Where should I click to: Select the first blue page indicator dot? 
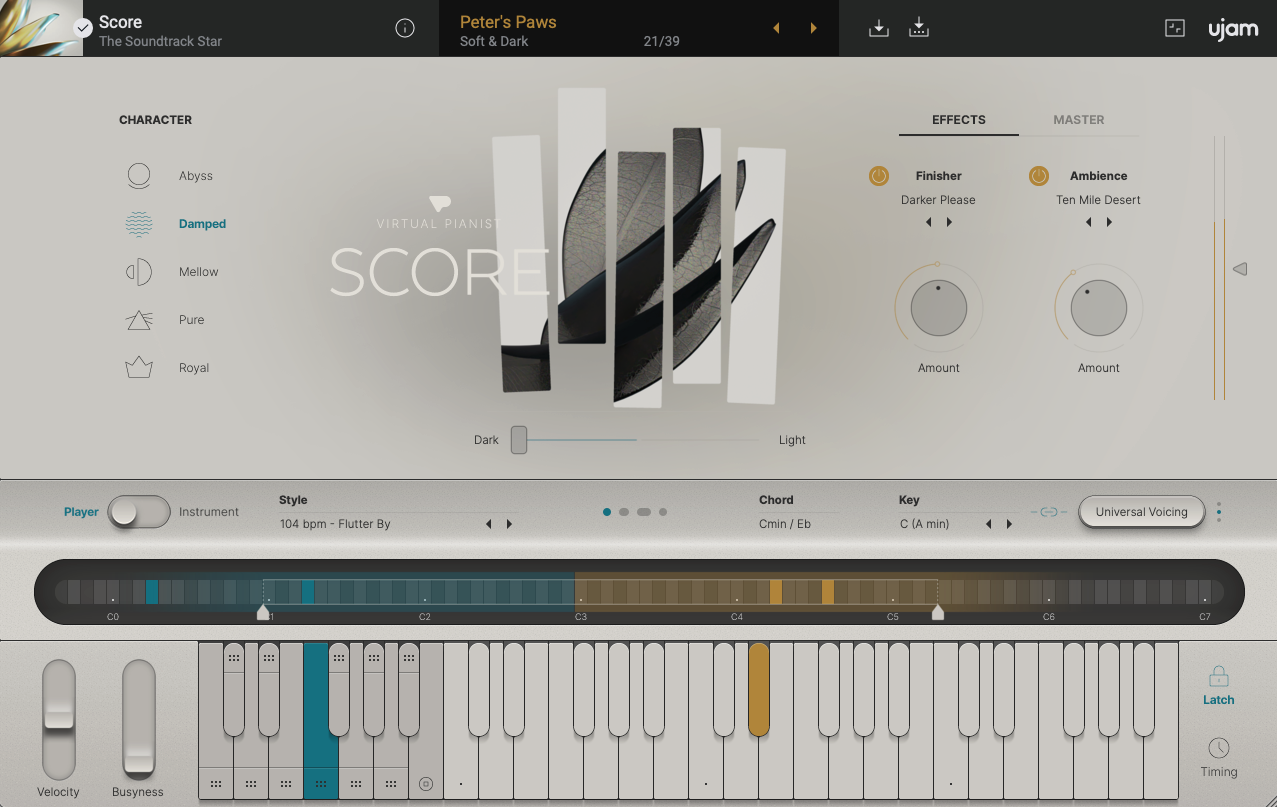tap(607, 512)
